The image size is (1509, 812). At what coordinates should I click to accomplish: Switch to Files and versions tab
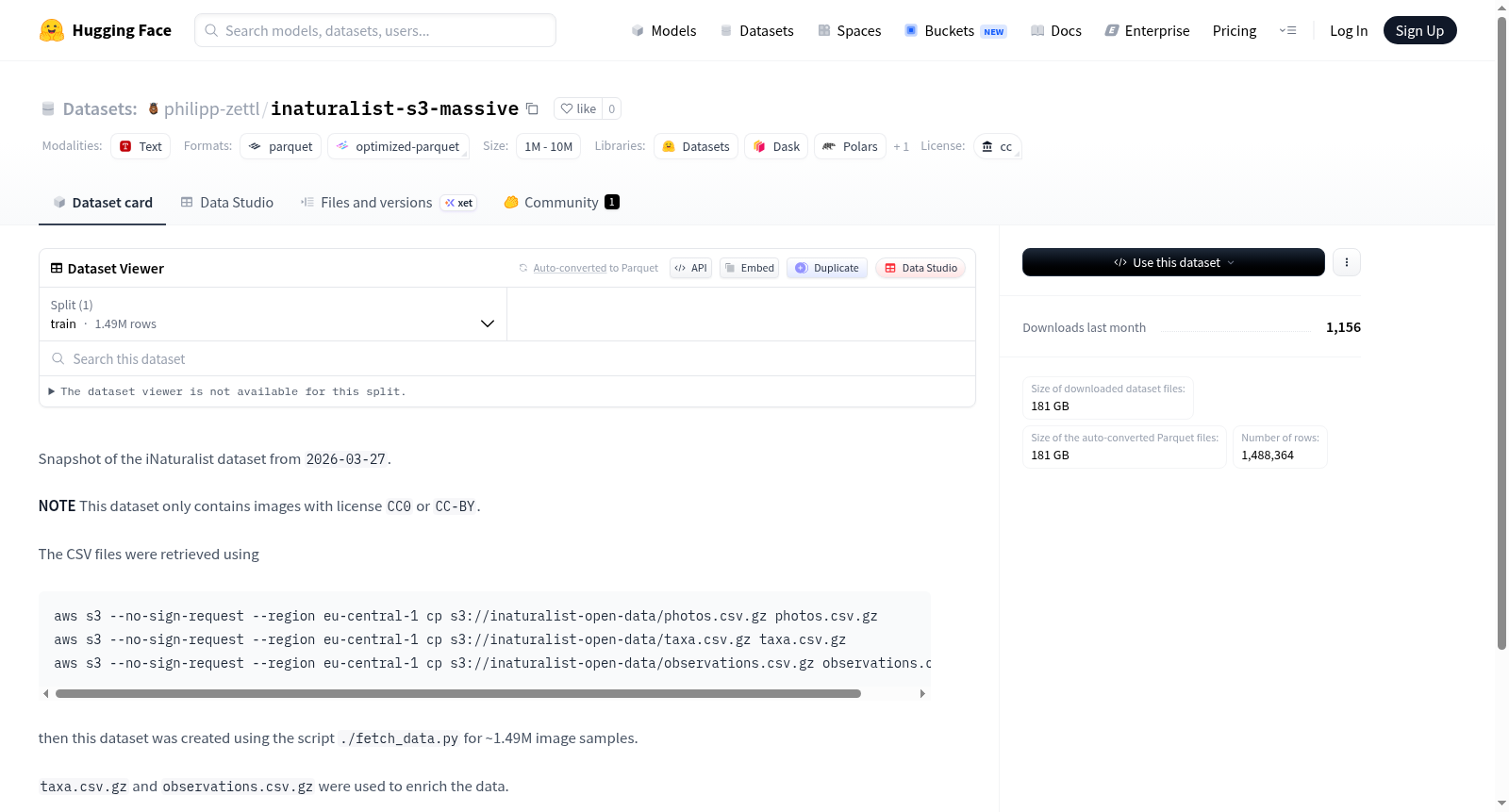click(x=389, y=202)
